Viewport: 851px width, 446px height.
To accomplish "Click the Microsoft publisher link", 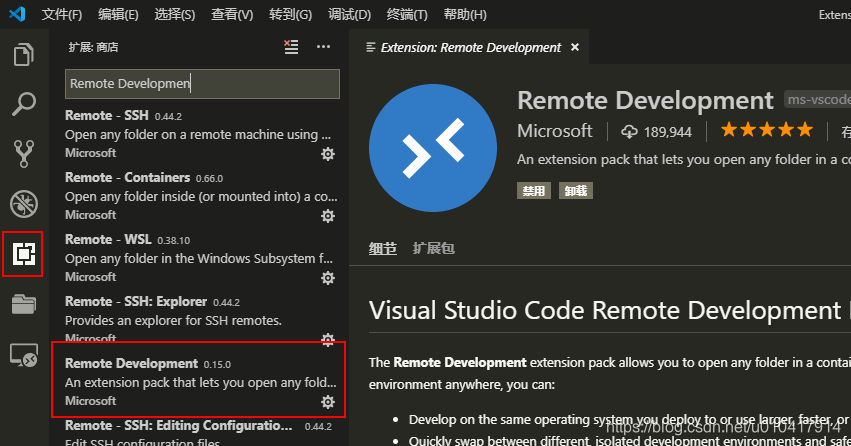I will tap(555, 131).
